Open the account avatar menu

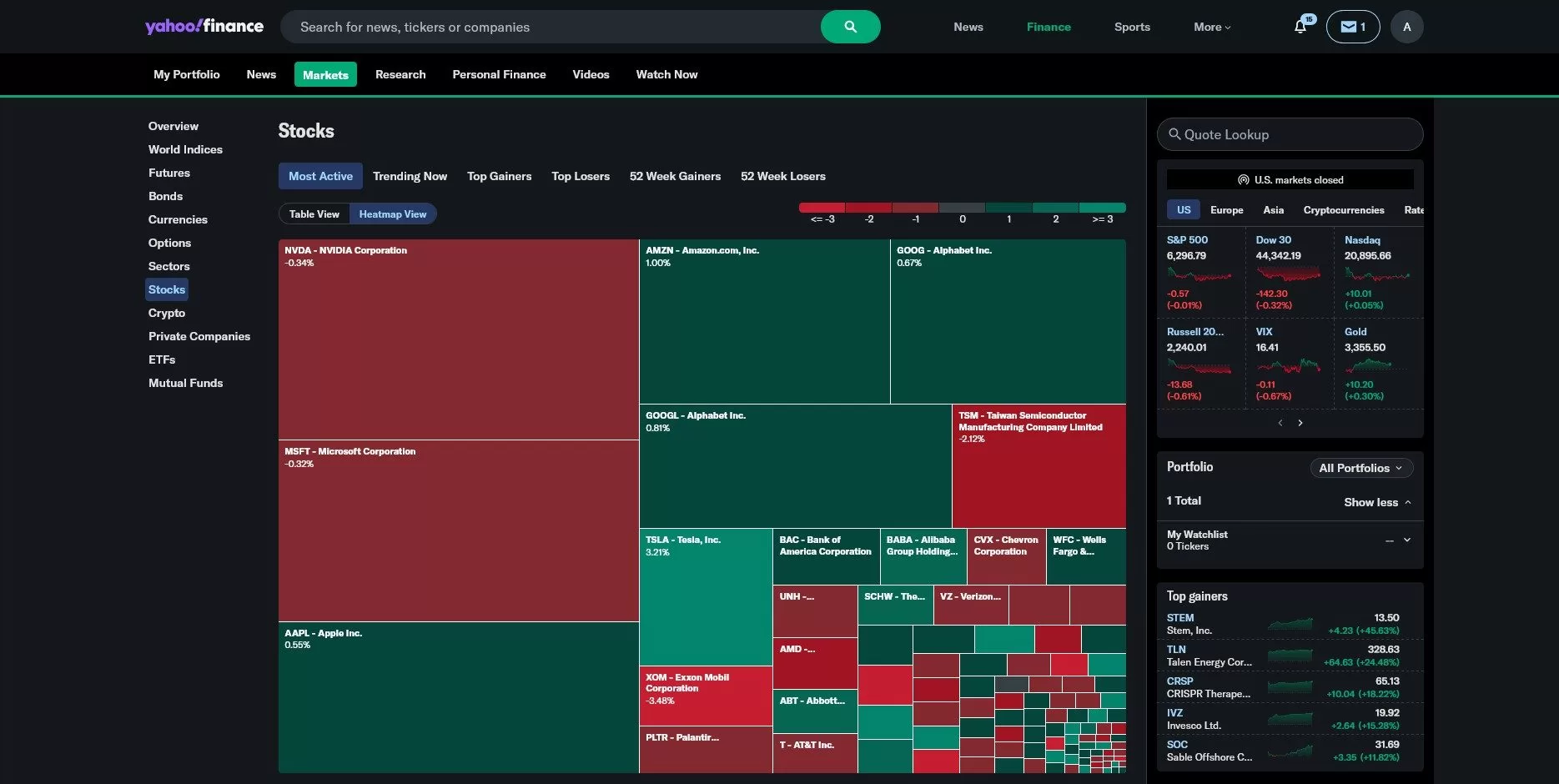pos(1406,27)
